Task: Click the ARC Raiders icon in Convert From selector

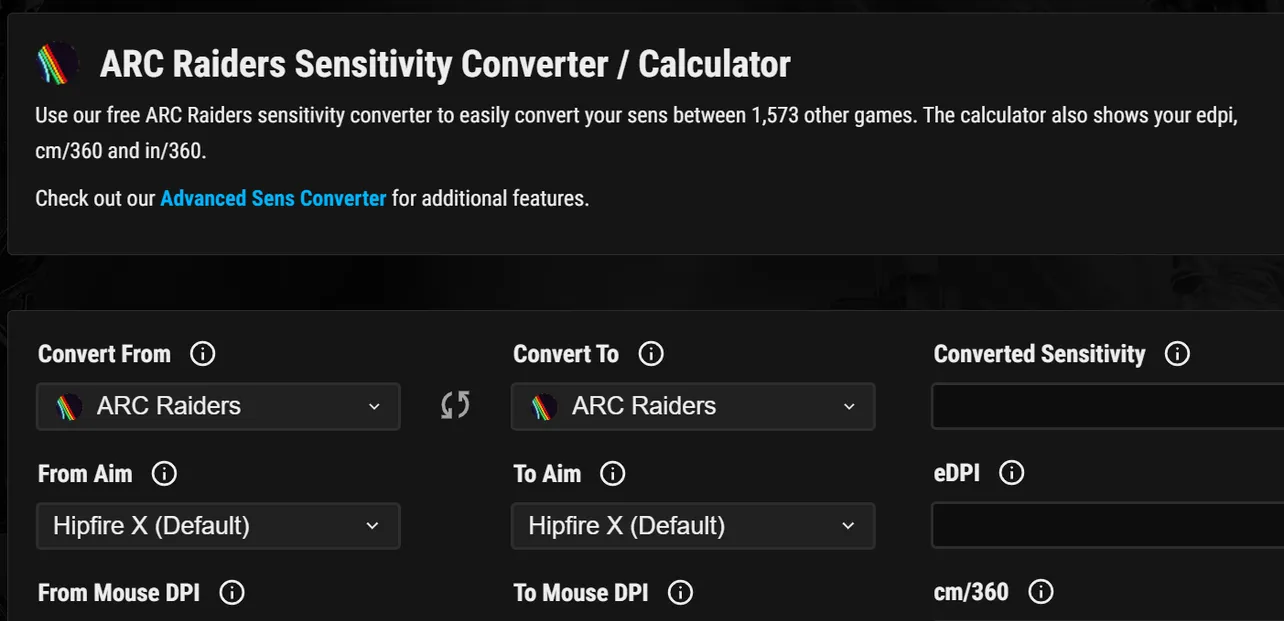Action: coord(67,406)
